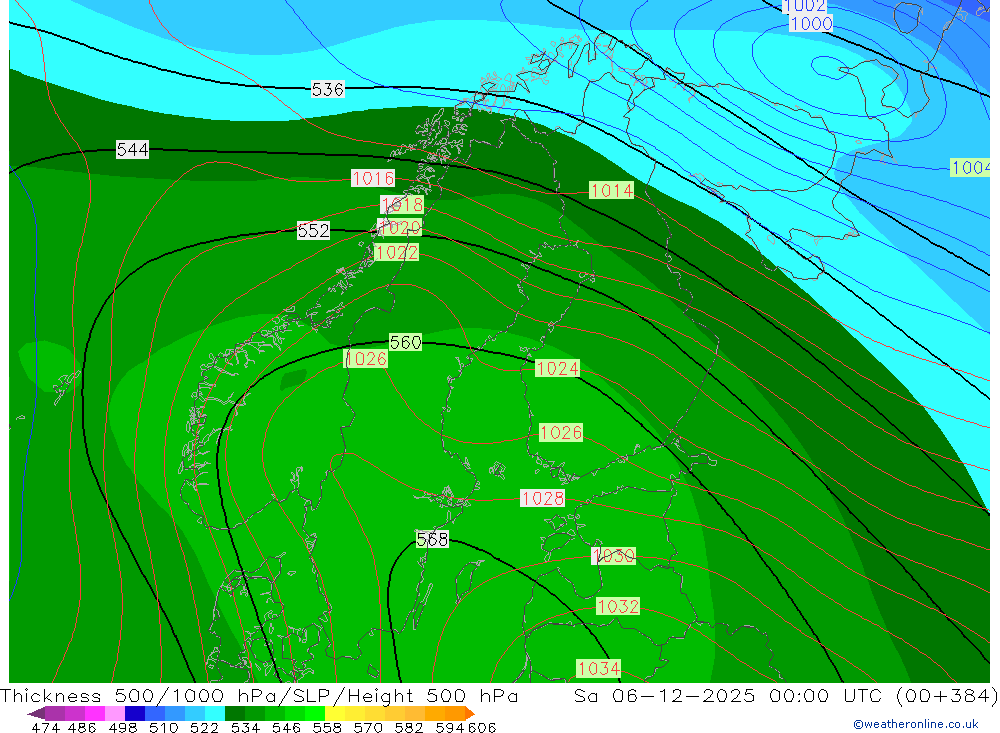Select the red 1018 pressure label
Screen dimensions: 1000x733
(x=402, y=204)
